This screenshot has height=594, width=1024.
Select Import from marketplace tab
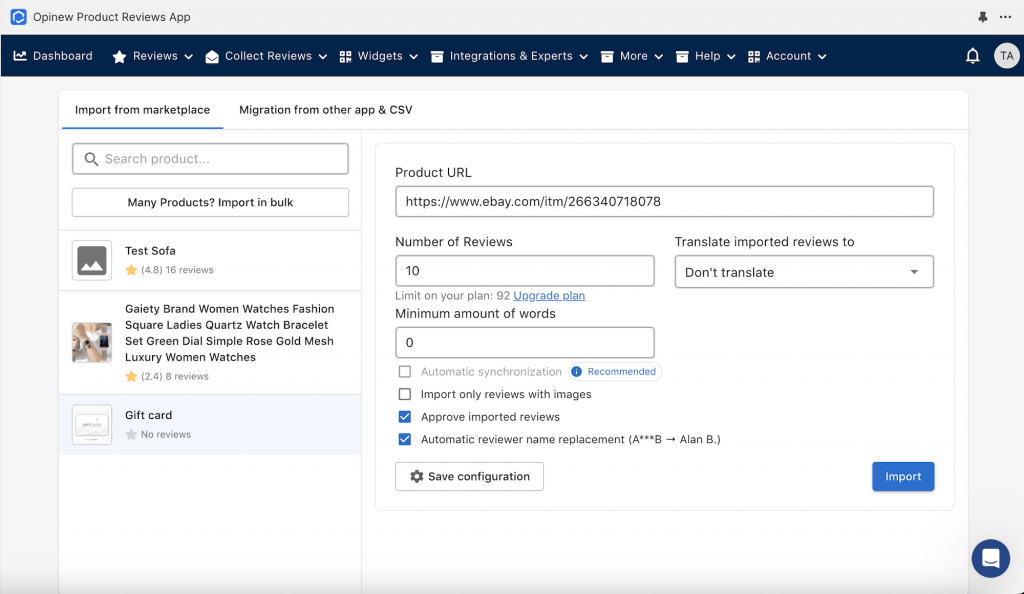point(142,110)
